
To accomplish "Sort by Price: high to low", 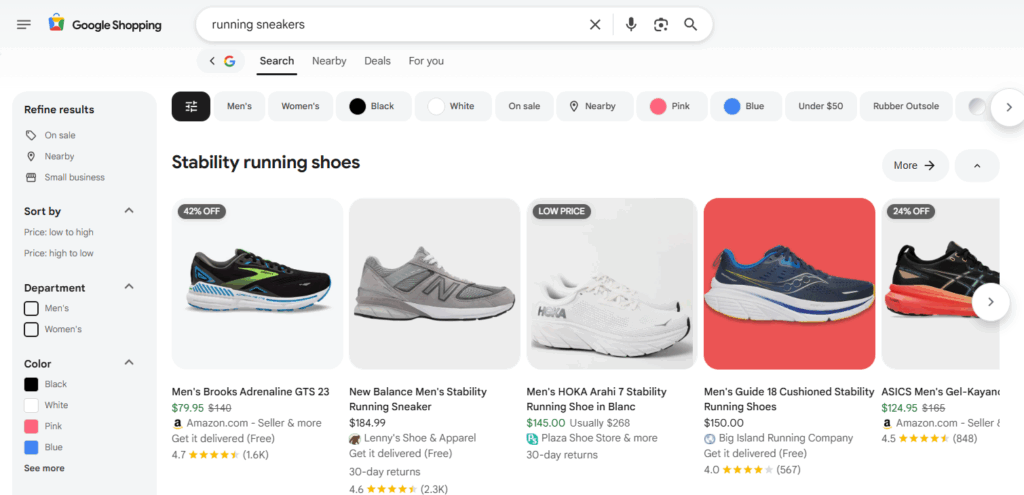I will (59, 253).
